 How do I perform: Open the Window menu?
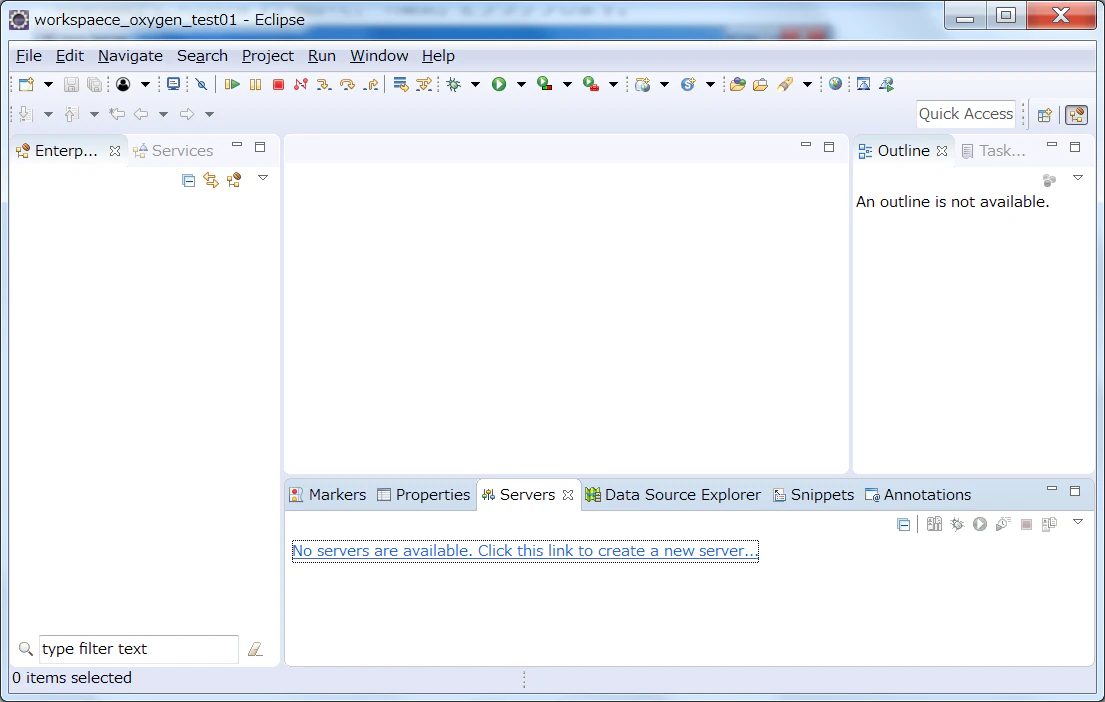pos(379,56)
